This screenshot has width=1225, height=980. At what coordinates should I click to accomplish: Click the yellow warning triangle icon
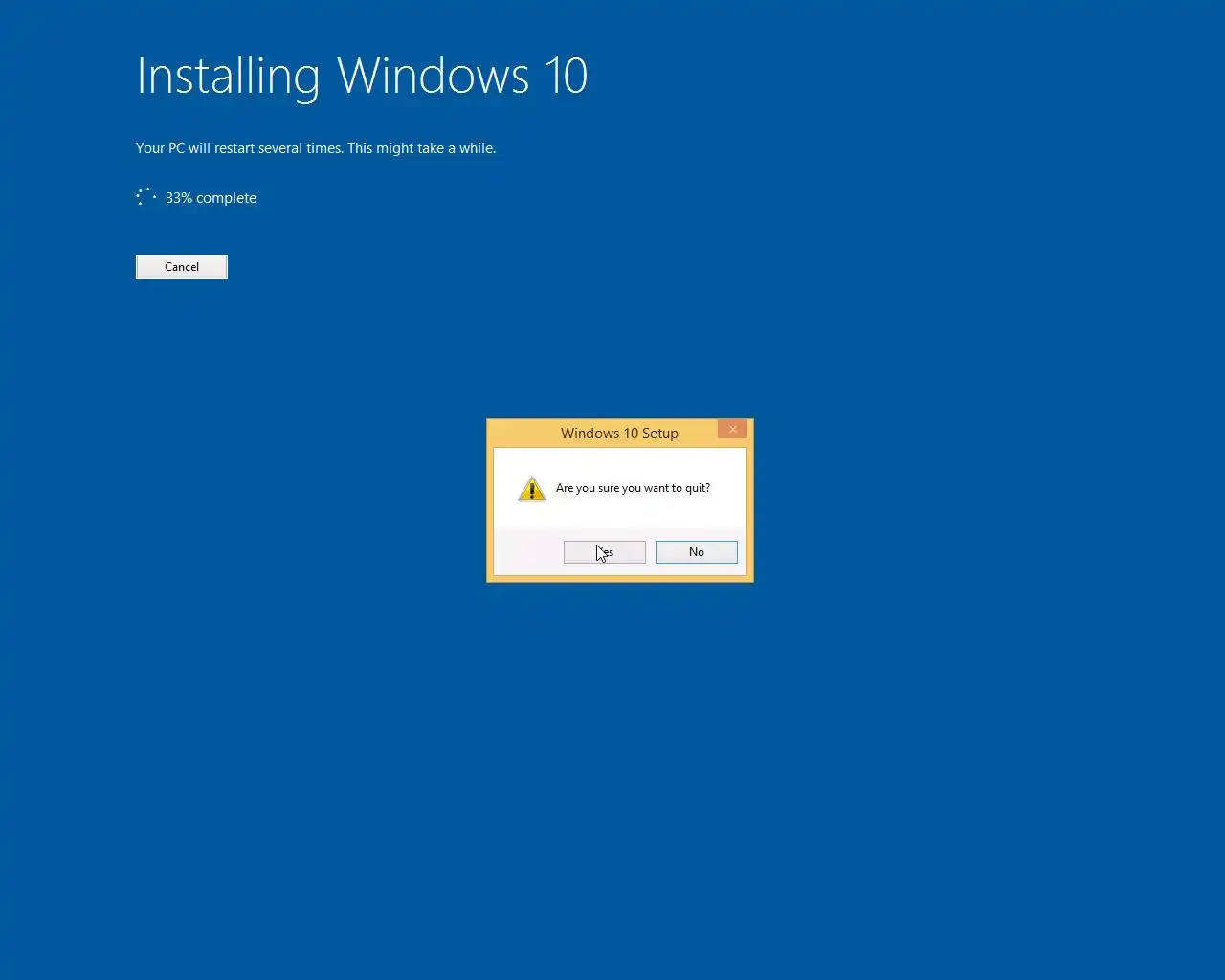[x=532, y=489]
